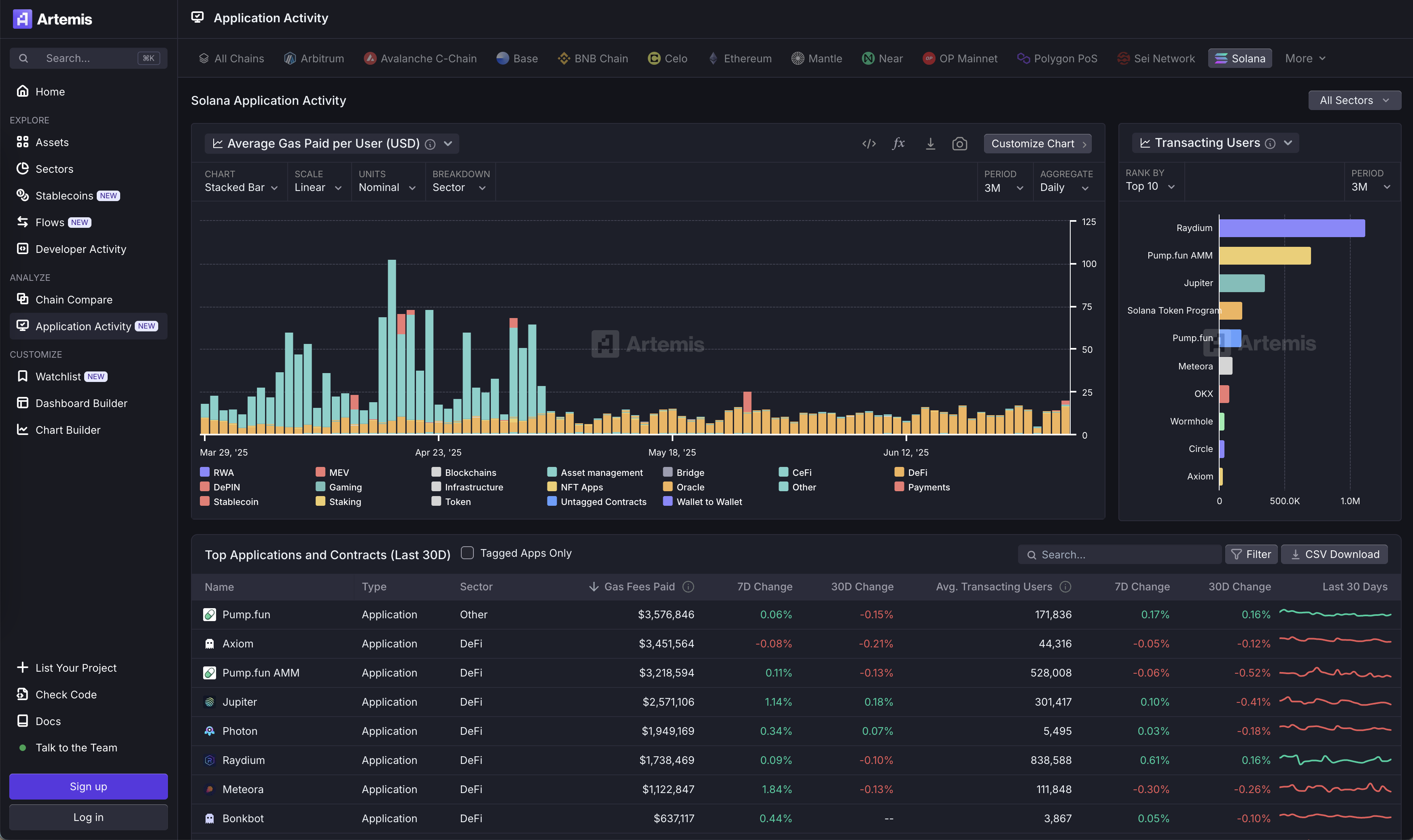This screenshot has height=840, width=1413.
Task: Click the Check Code document icon
Action: point(23,694)
